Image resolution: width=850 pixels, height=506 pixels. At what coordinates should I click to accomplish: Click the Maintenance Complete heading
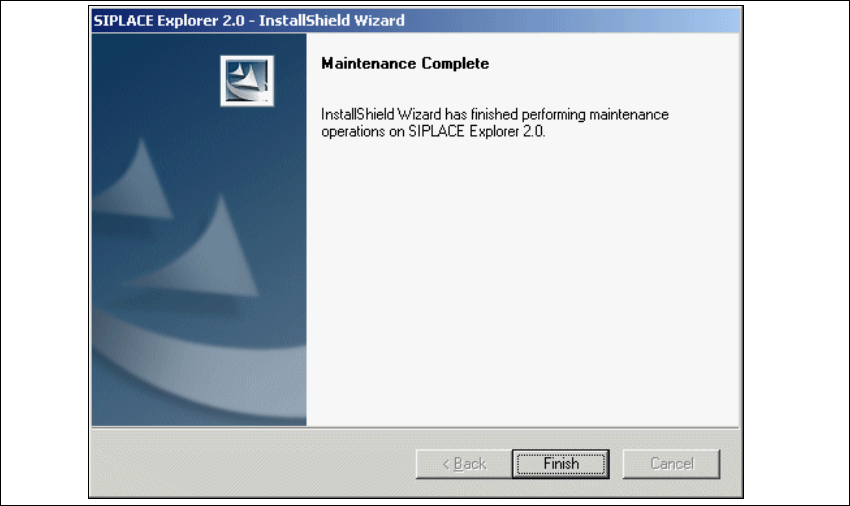pos(405,63)
